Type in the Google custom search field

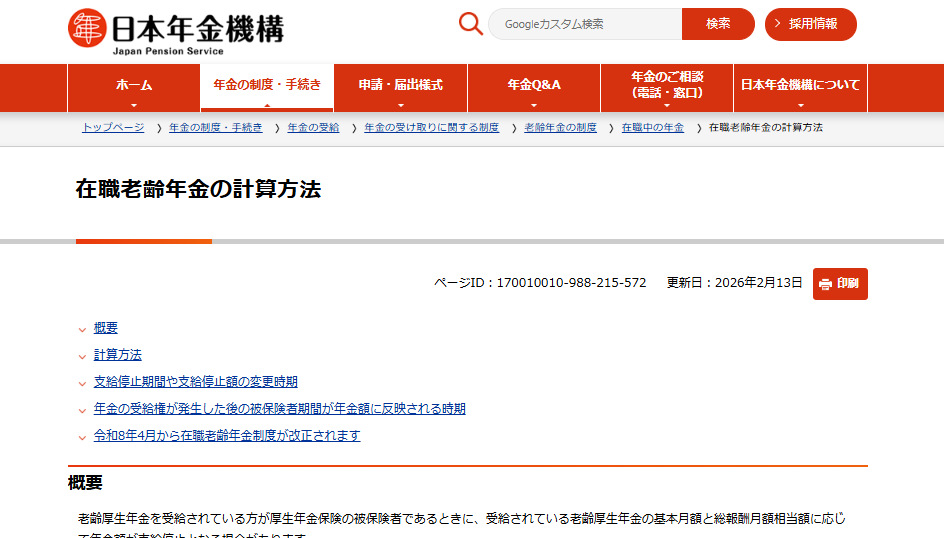585,24
